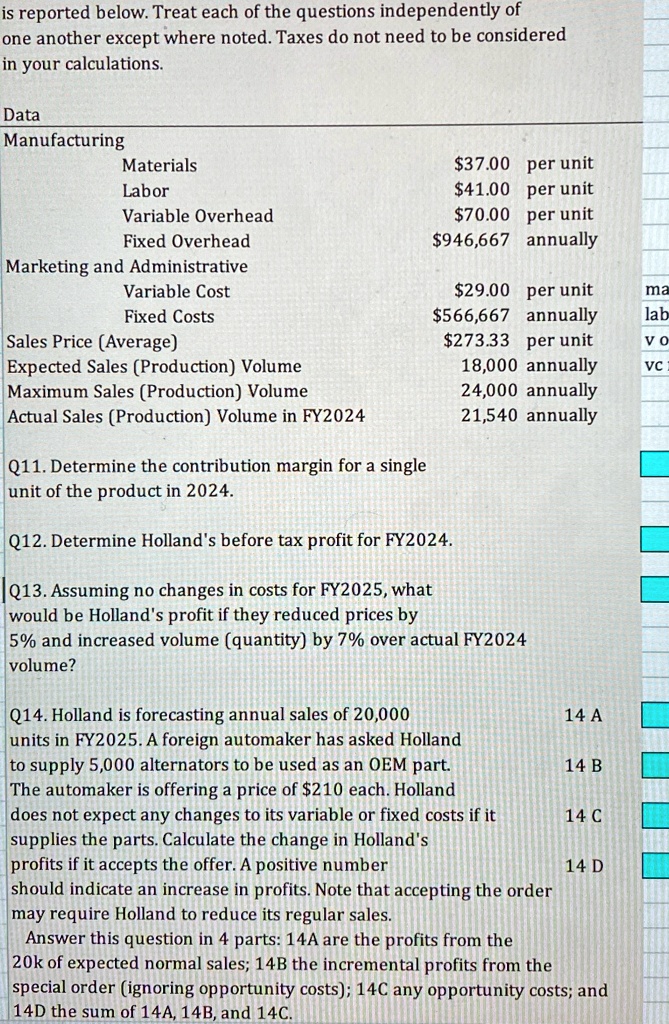Click the Marketing Variable Cost $29.00 cell
Viewport: 669px width, 1024px height.
482,290
